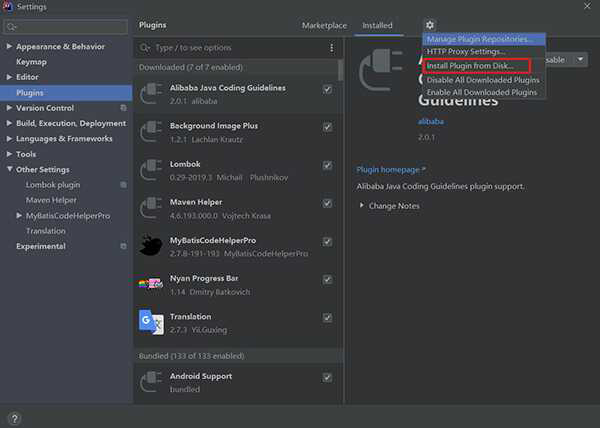This screenshot has width=600, height=428.
Task: Click the Lombok plugin icon
Action: pyautogui.click(x=151, y=168)
